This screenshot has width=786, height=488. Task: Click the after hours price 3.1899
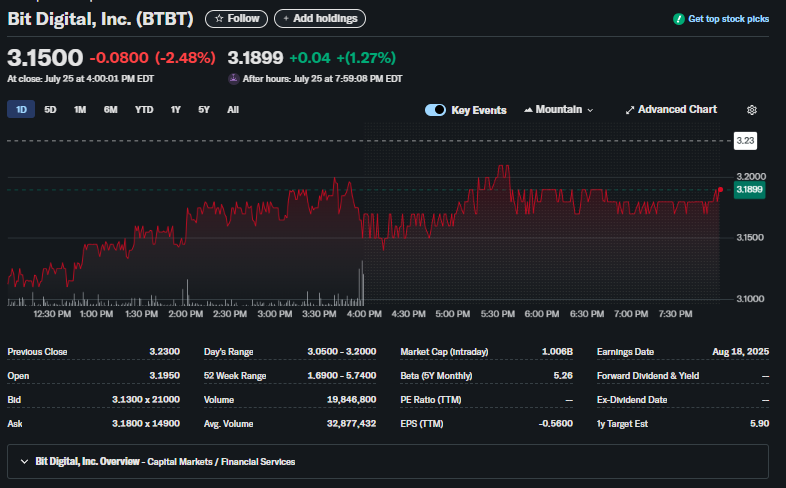[256, 58]
